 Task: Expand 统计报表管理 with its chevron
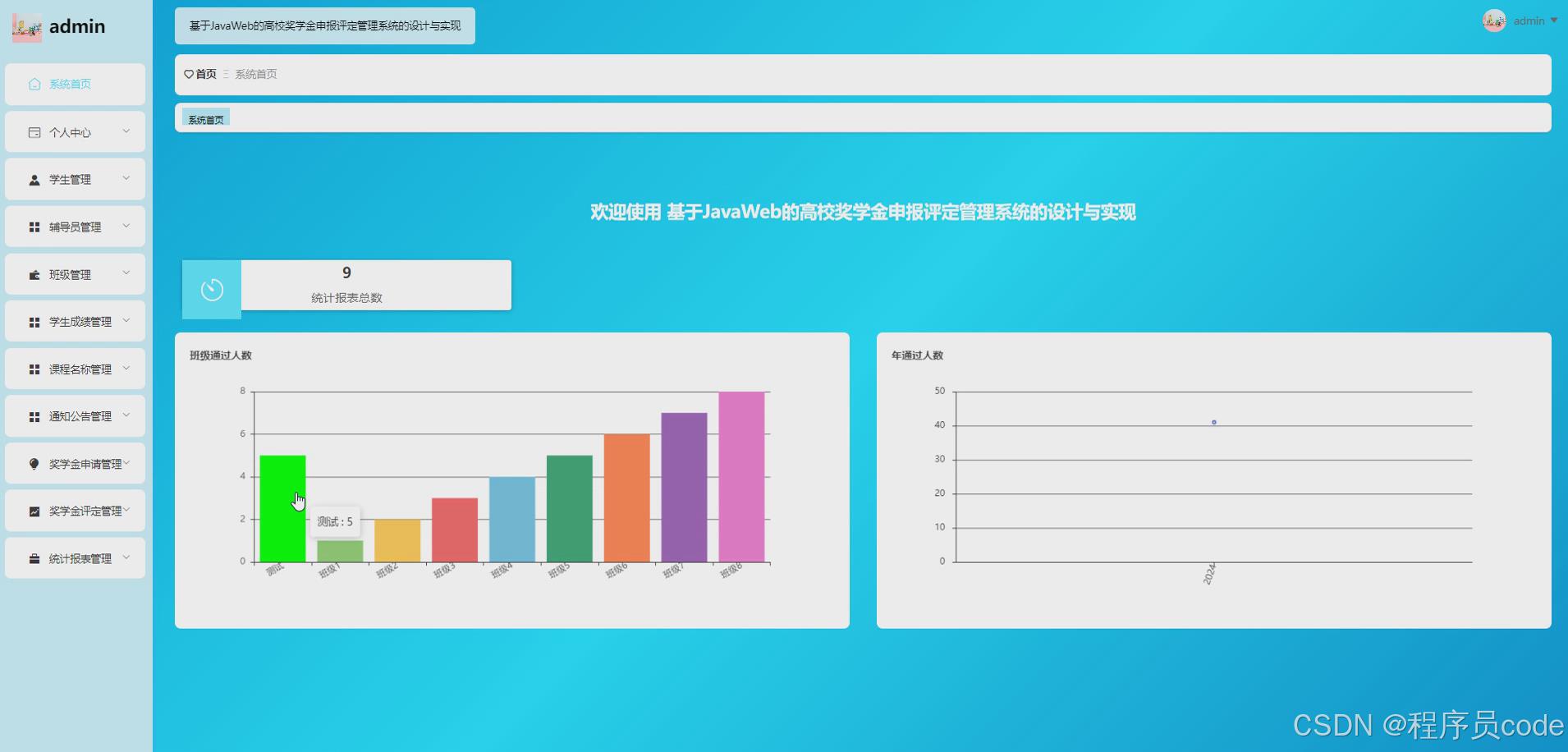pyautogui.click(x=126, y=557)
